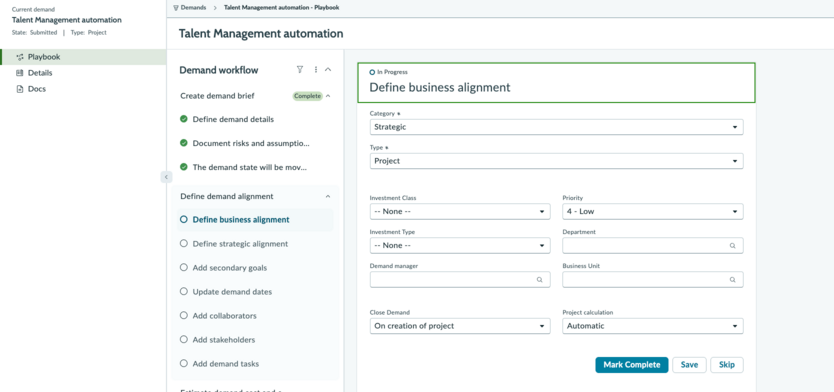Screen dimensions: 834x392
Task: Click the Save button
Action: pyautogui.click(x=689, y=365)
